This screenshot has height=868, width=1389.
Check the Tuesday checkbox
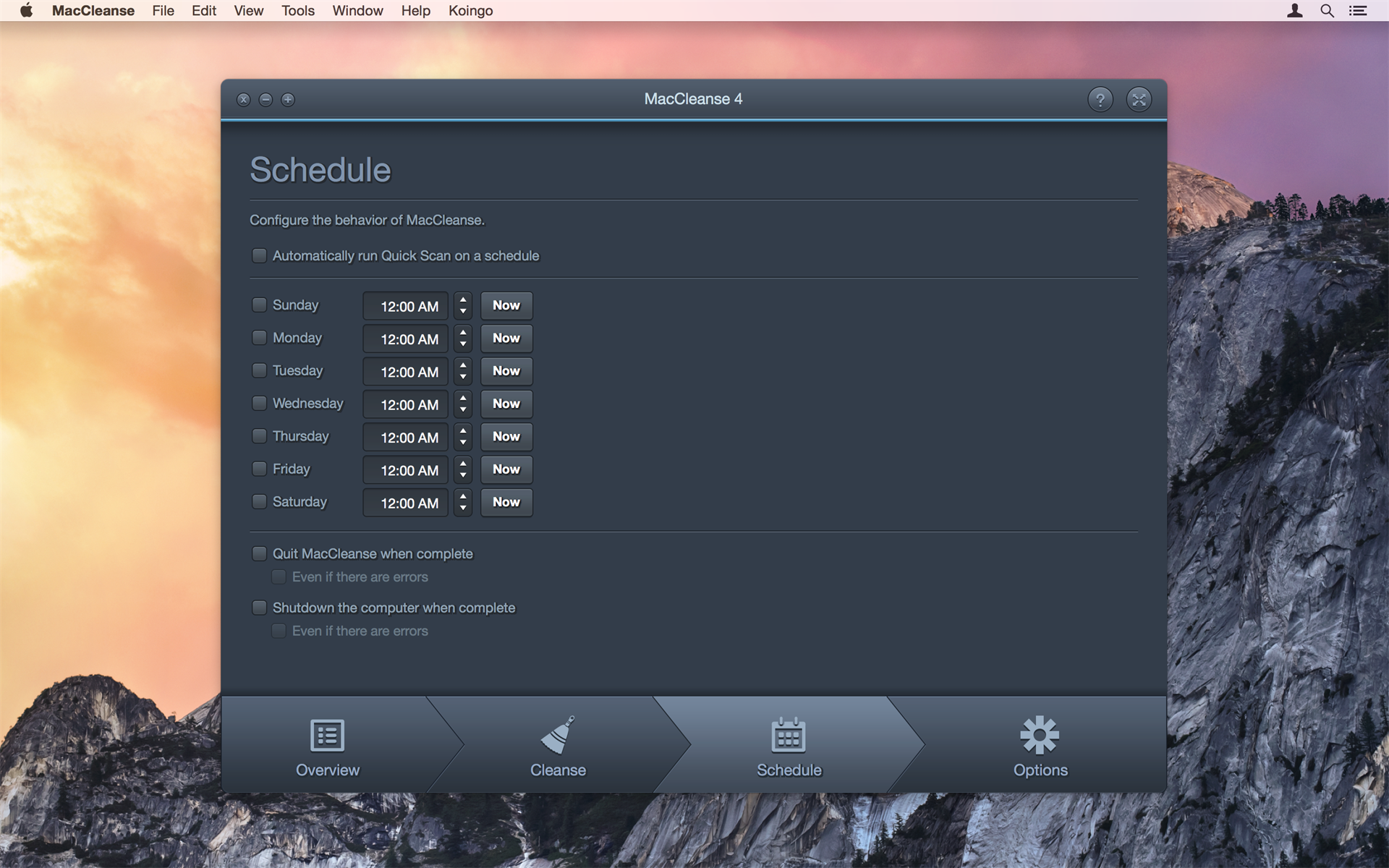point(259,370)
